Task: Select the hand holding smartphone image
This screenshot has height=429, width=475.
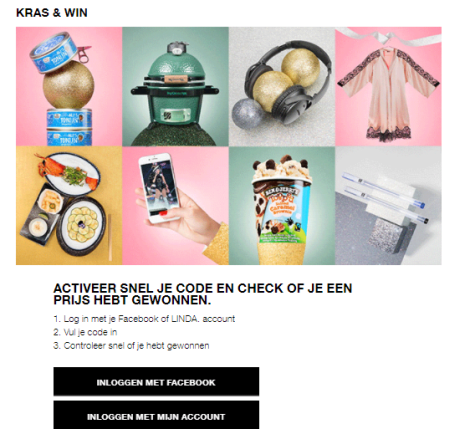Action: point(175,205)
